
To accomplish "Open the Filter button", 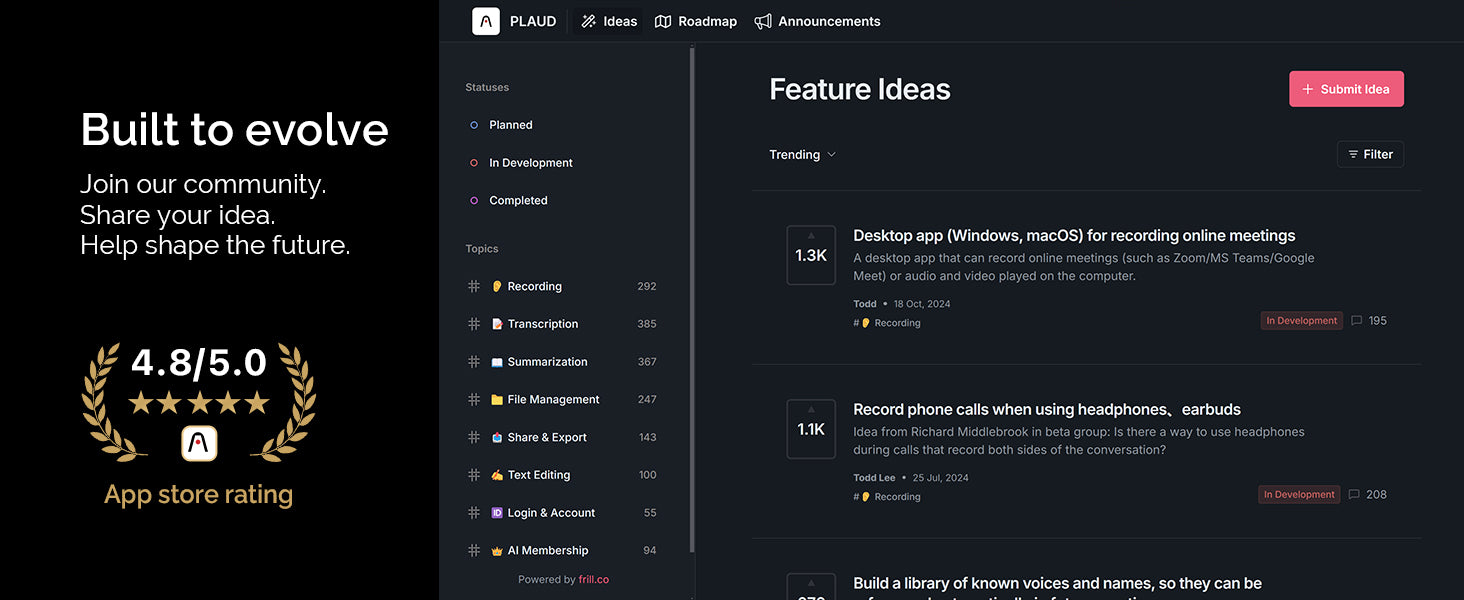I will pos(1370,155).
